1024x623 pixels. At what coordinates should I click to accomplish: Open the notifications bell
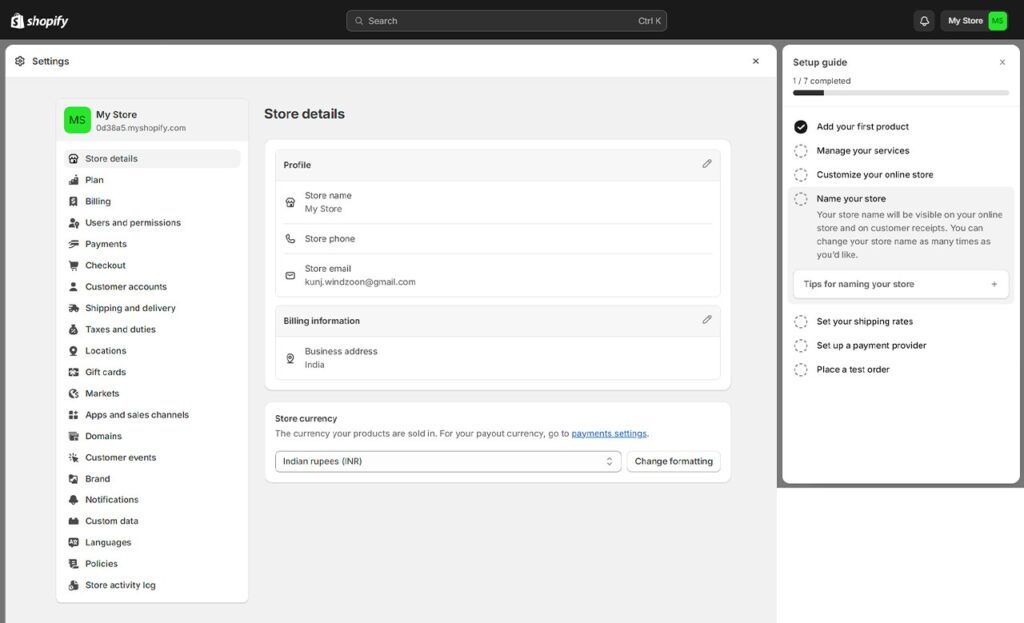(x=924, y=21)
